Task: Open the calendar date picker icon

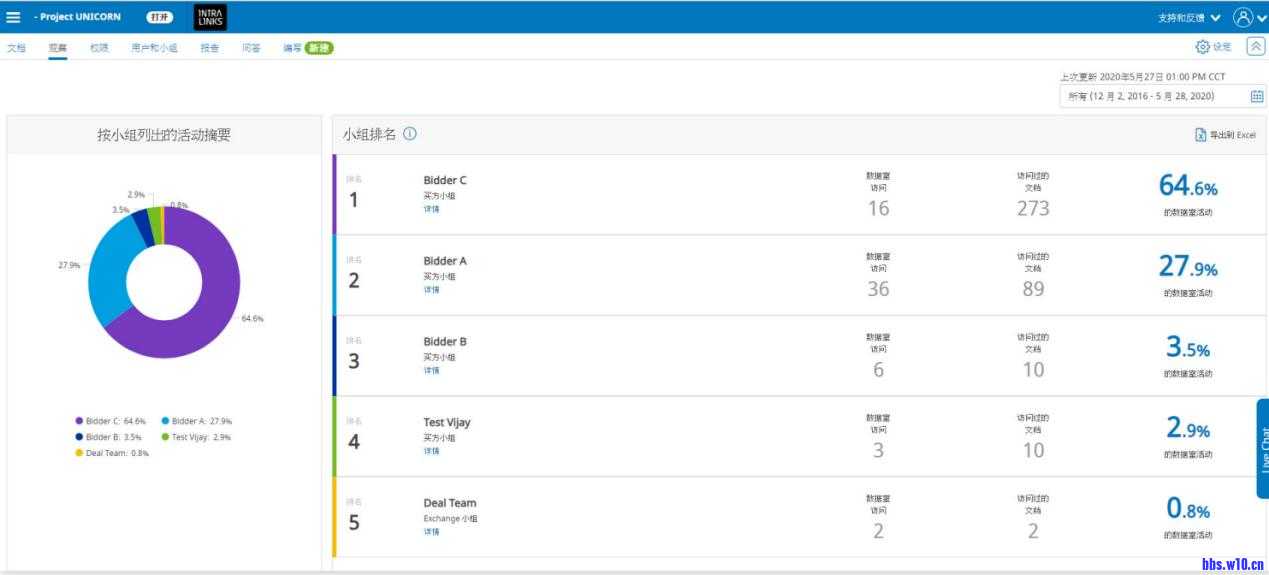Action: click(x=1257, y=96)
